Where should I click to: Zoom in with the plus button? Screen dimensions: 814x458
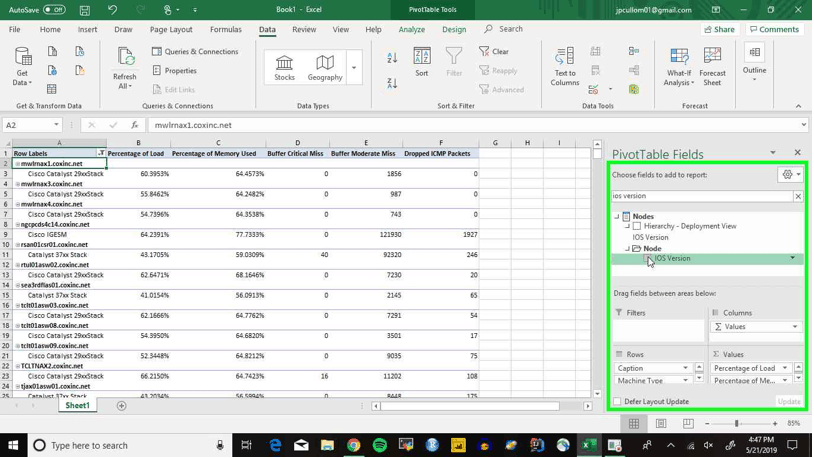coord(775,424)
